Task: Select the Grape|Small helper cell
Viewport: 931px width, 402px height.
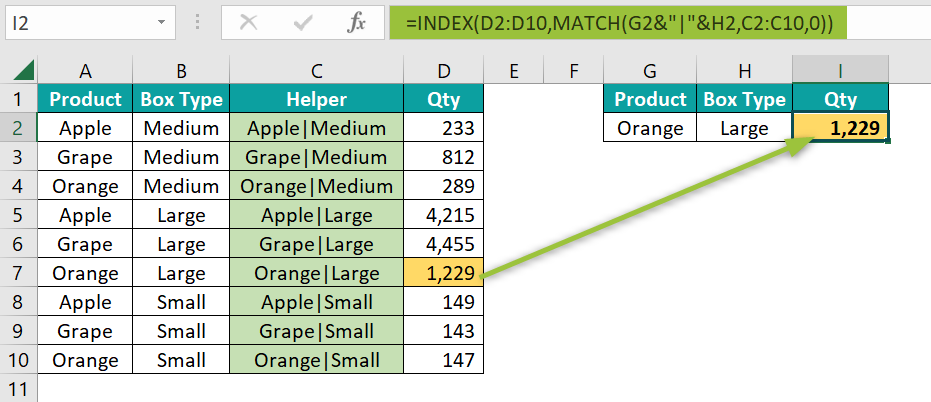Action: pyautogui.click(x=316, y=331)
